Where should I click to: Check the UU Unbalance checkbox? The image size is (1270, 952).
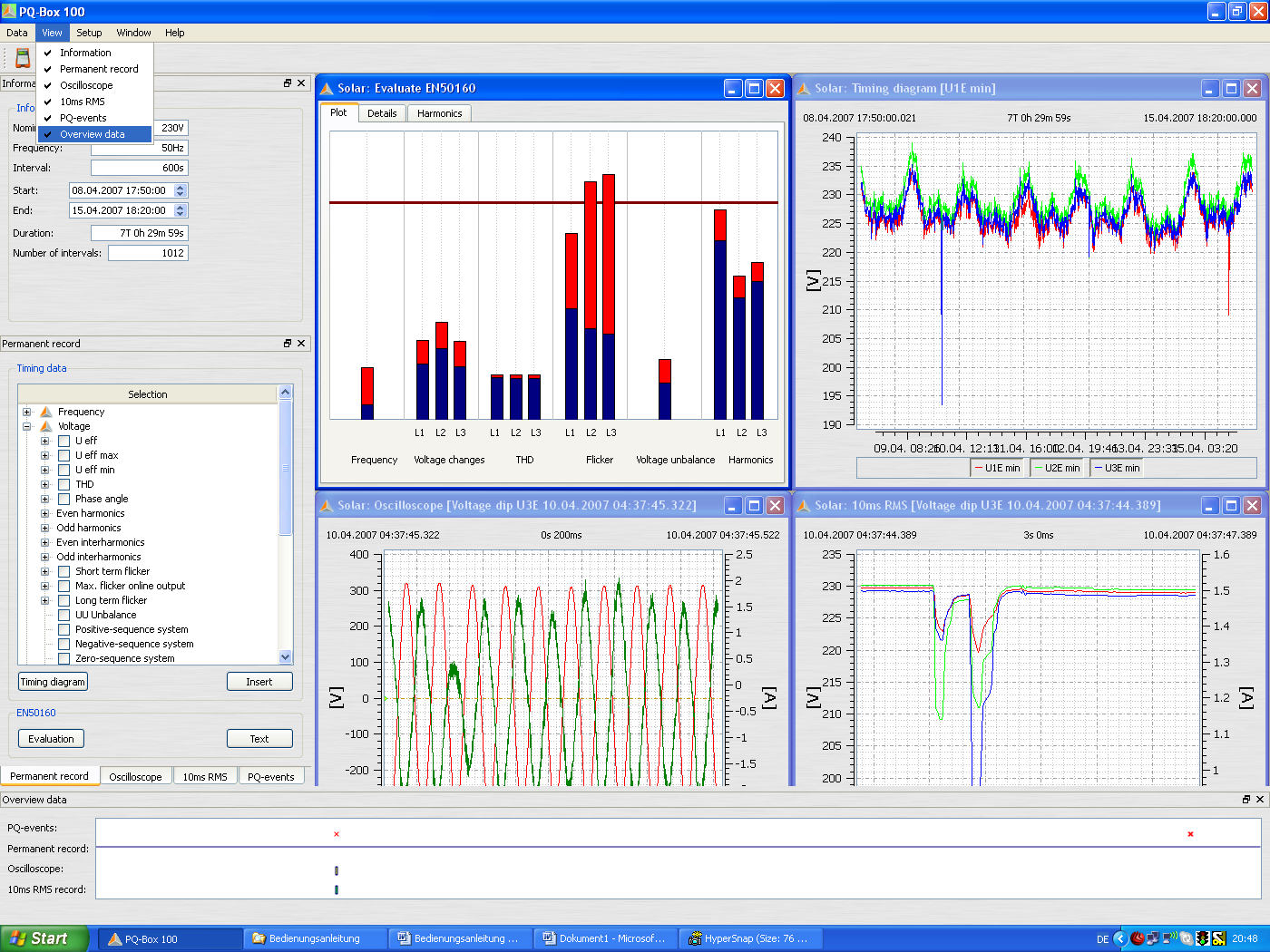click(64, 615)
